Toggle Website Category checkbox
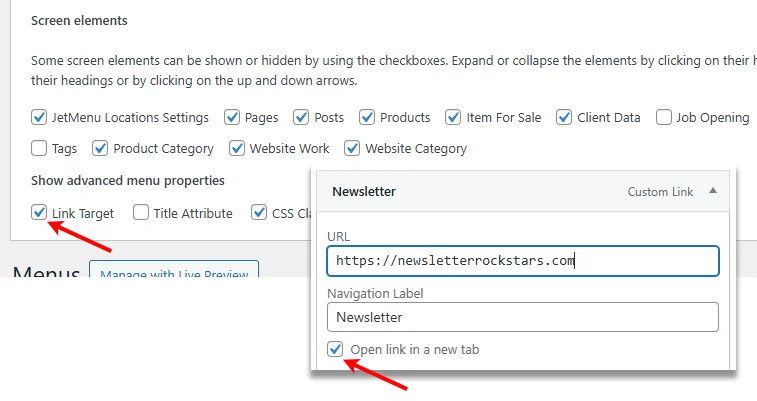 click(352, 148)
